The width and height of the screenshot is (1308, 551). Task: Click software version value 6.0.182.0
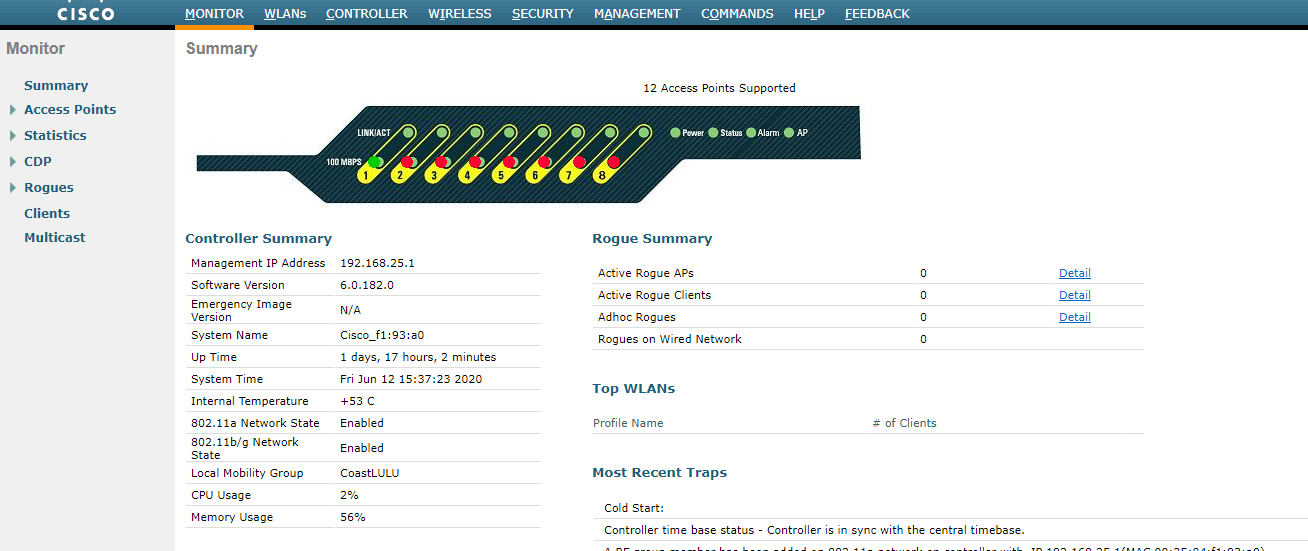click(367, 285)
